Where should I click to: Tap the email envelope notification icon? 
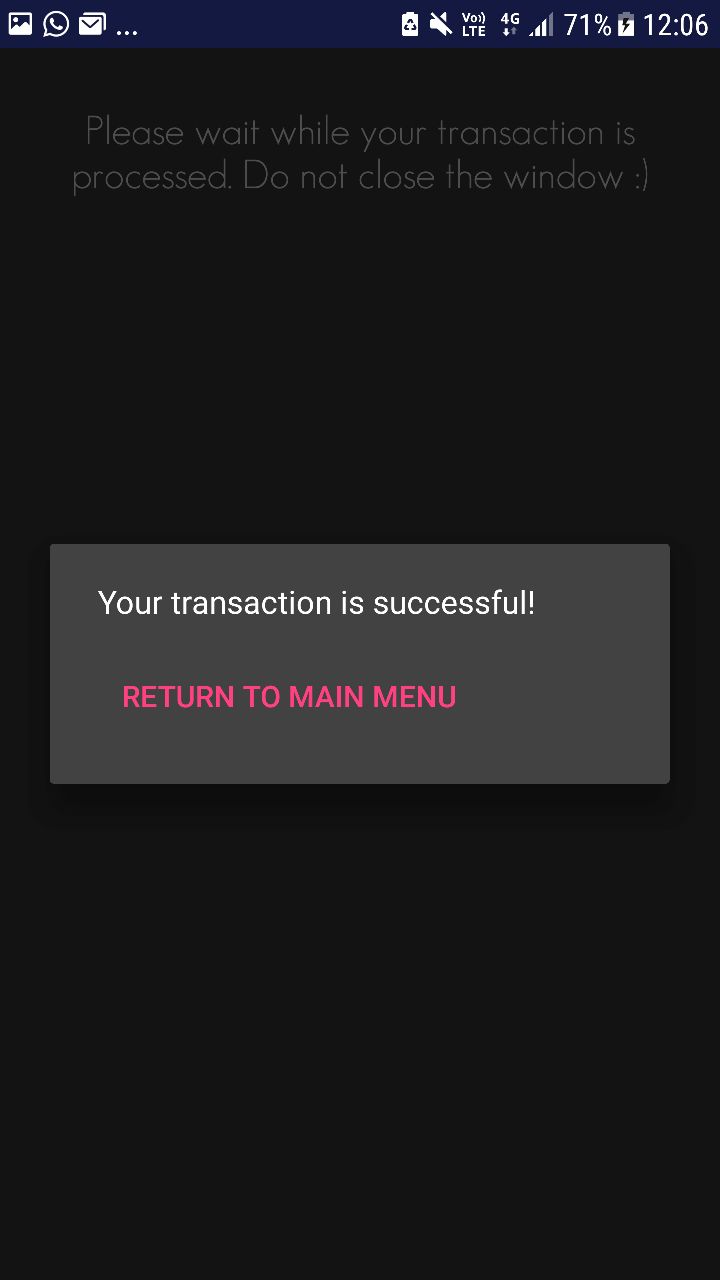[x=92, y=24]
